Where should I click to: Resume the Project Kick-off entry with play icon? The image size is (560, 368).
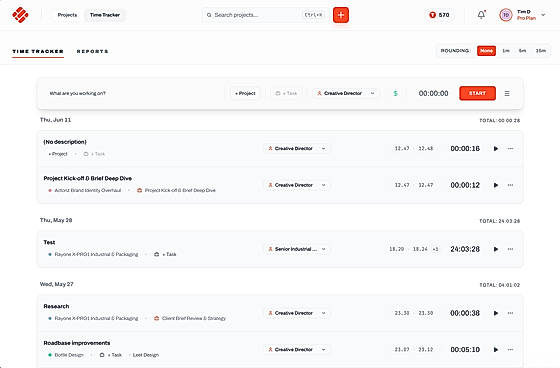pos(496,185)
